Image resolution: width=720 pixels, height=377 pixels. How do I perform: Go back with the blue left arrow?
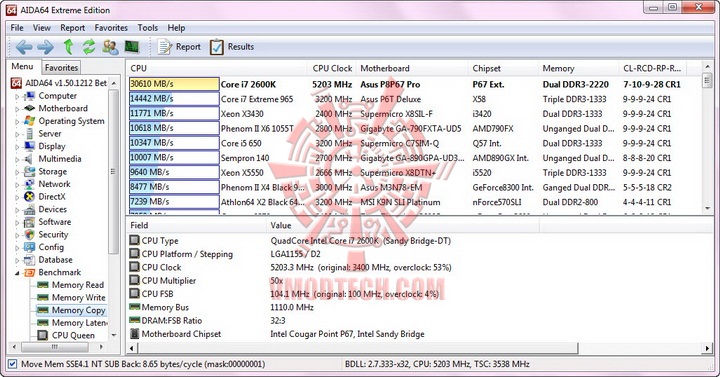click(23, 47)
